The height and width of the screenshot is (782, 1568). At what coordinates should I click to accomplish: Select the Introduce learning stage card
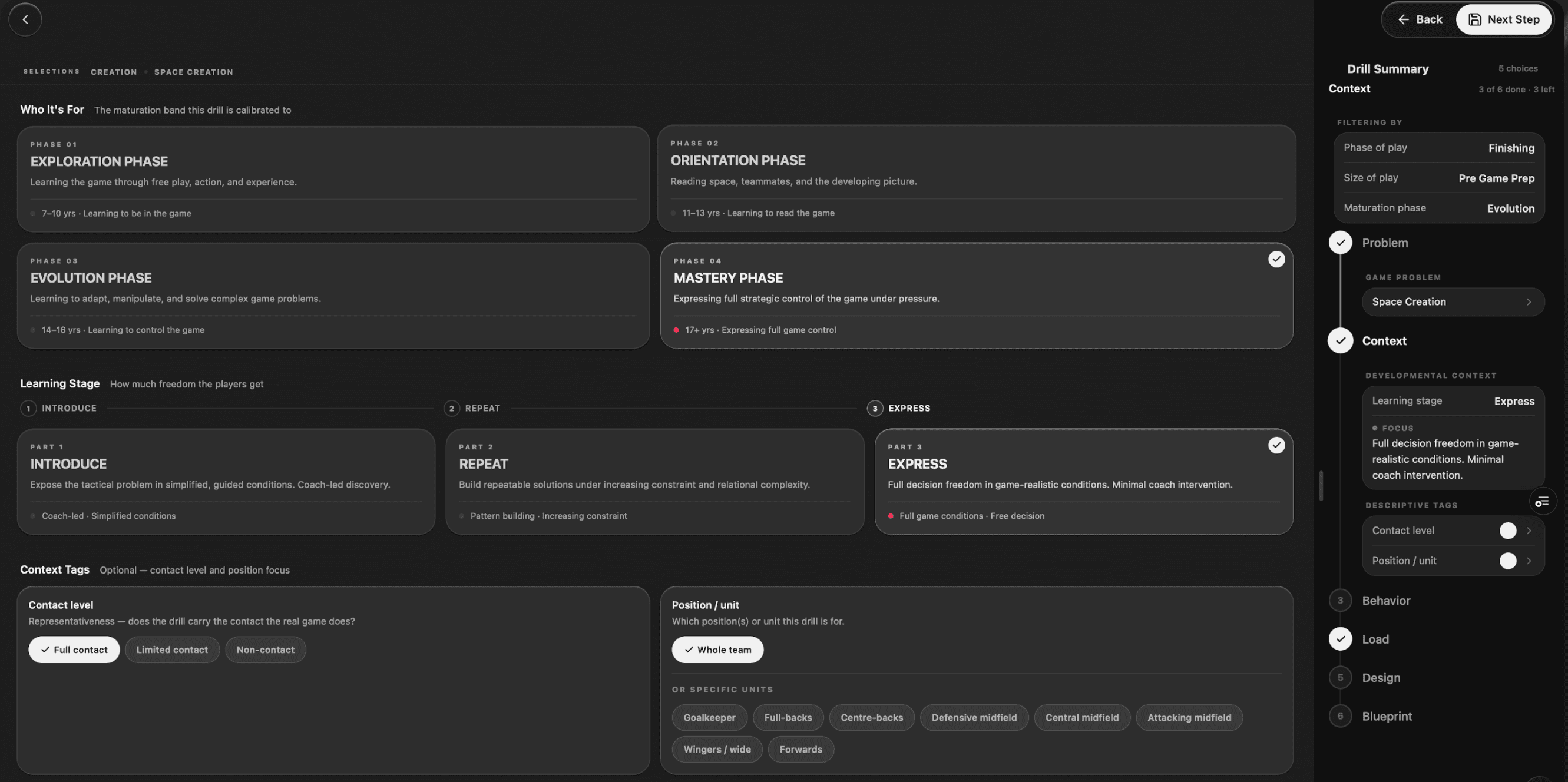click(x=226, y=482)
